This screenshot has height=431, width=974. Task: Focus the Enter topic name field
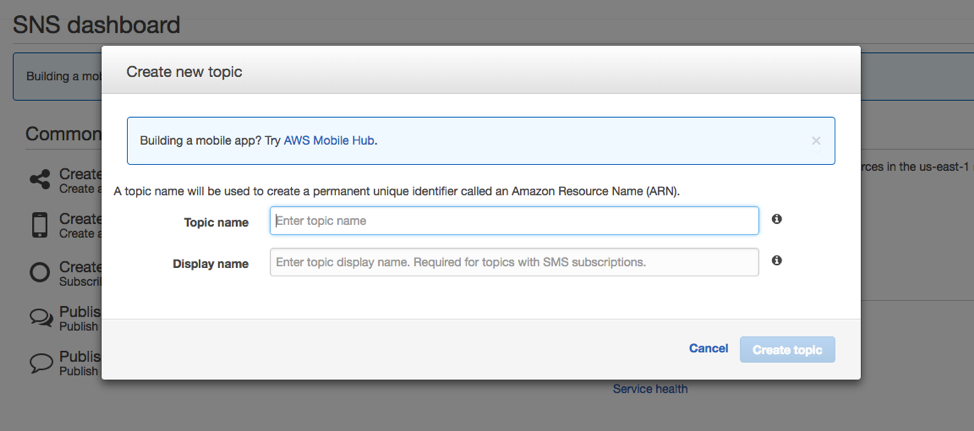514,220
